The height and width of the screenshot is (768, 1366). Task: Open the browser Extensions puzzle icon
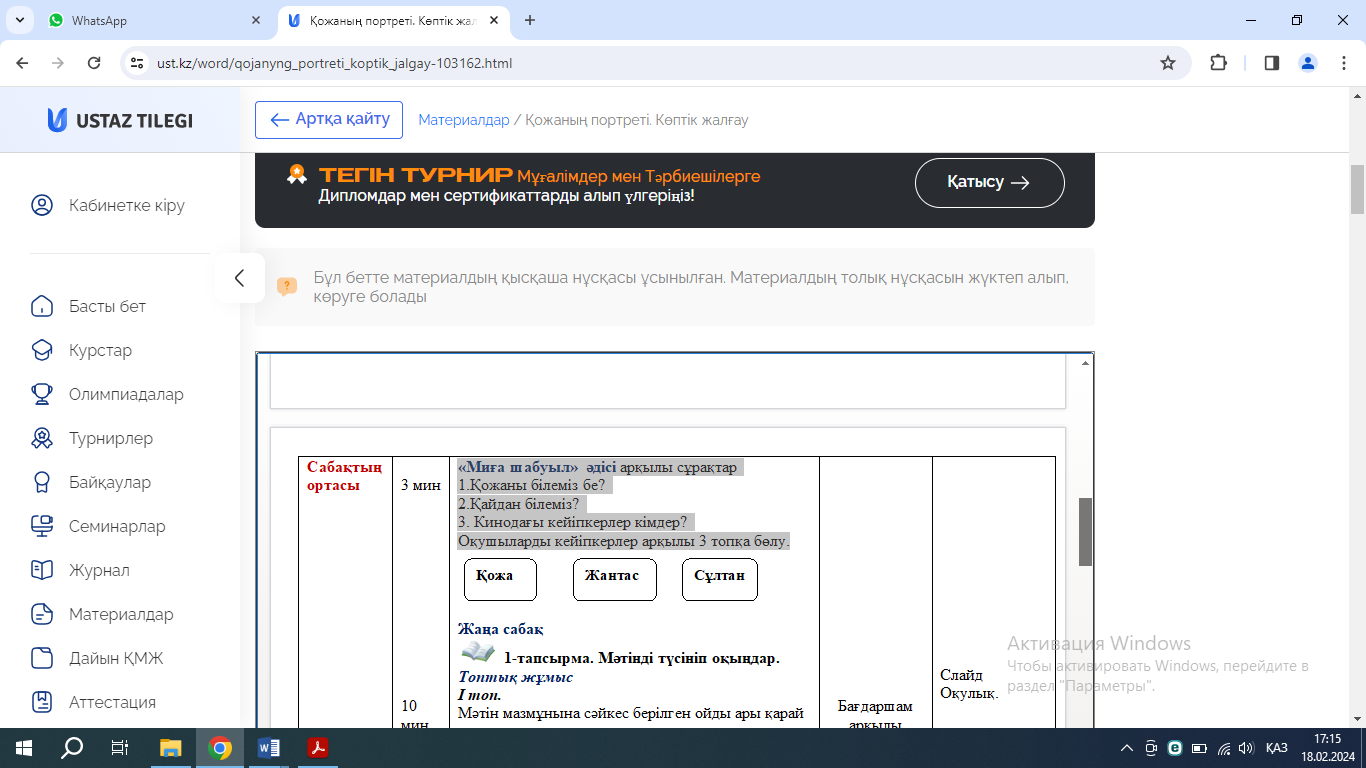coord(1218,63)
